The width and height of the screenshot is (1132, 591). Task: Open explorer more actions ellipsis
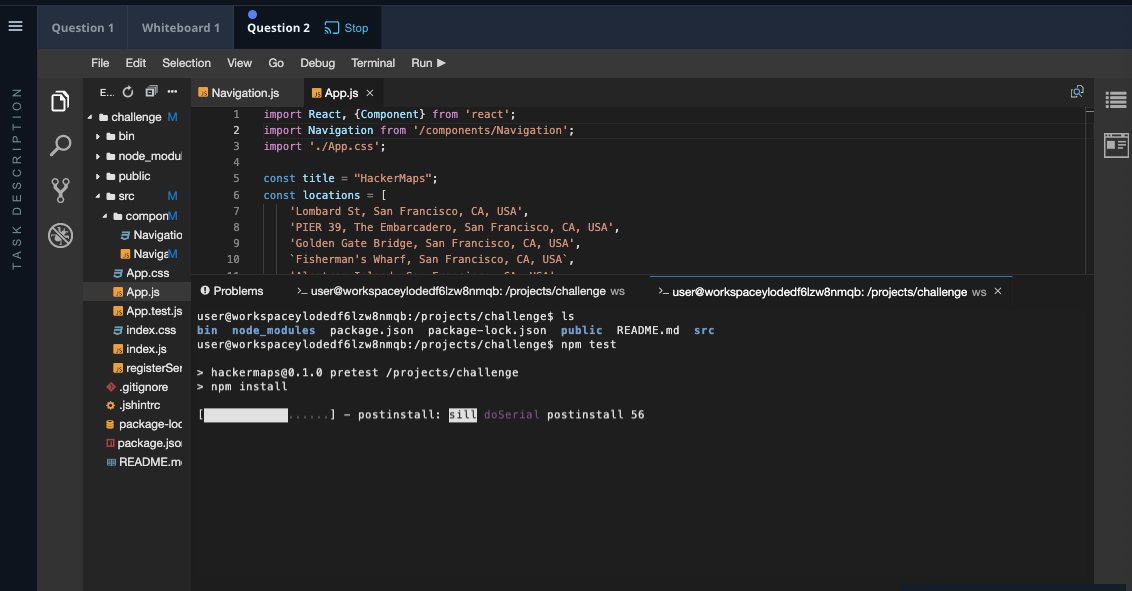pos(172,92)
